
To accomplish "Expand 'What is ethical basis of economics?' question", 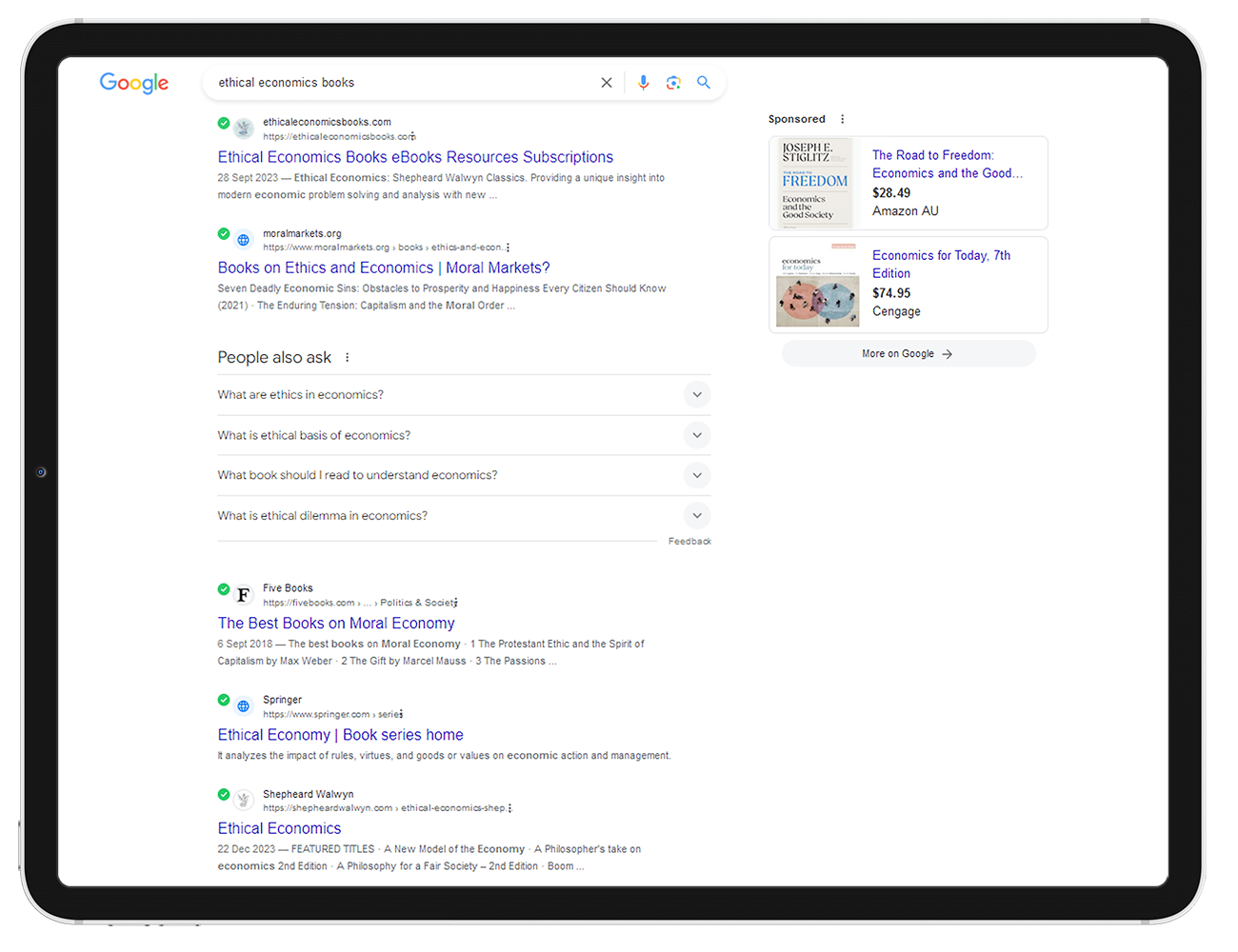I will [x=464, y=435].
